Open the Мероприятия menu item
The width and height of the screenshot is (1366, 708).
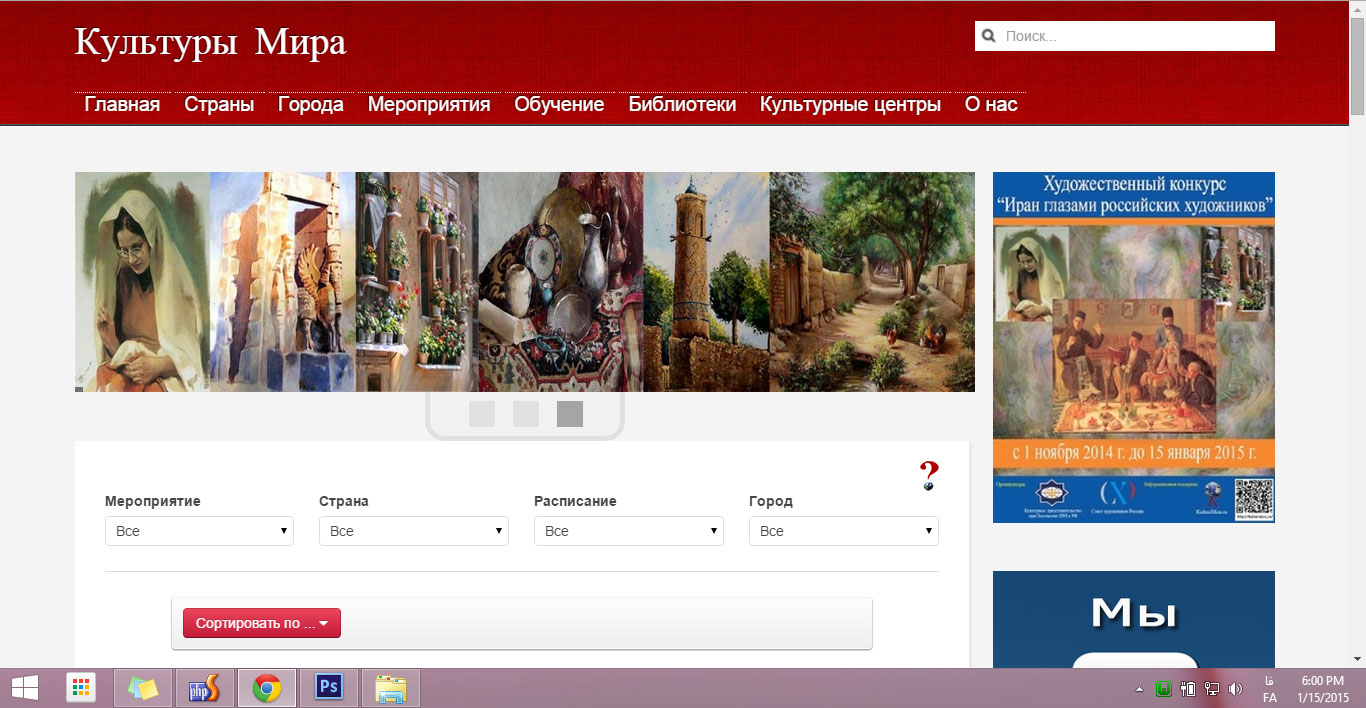tap(429, 104)
